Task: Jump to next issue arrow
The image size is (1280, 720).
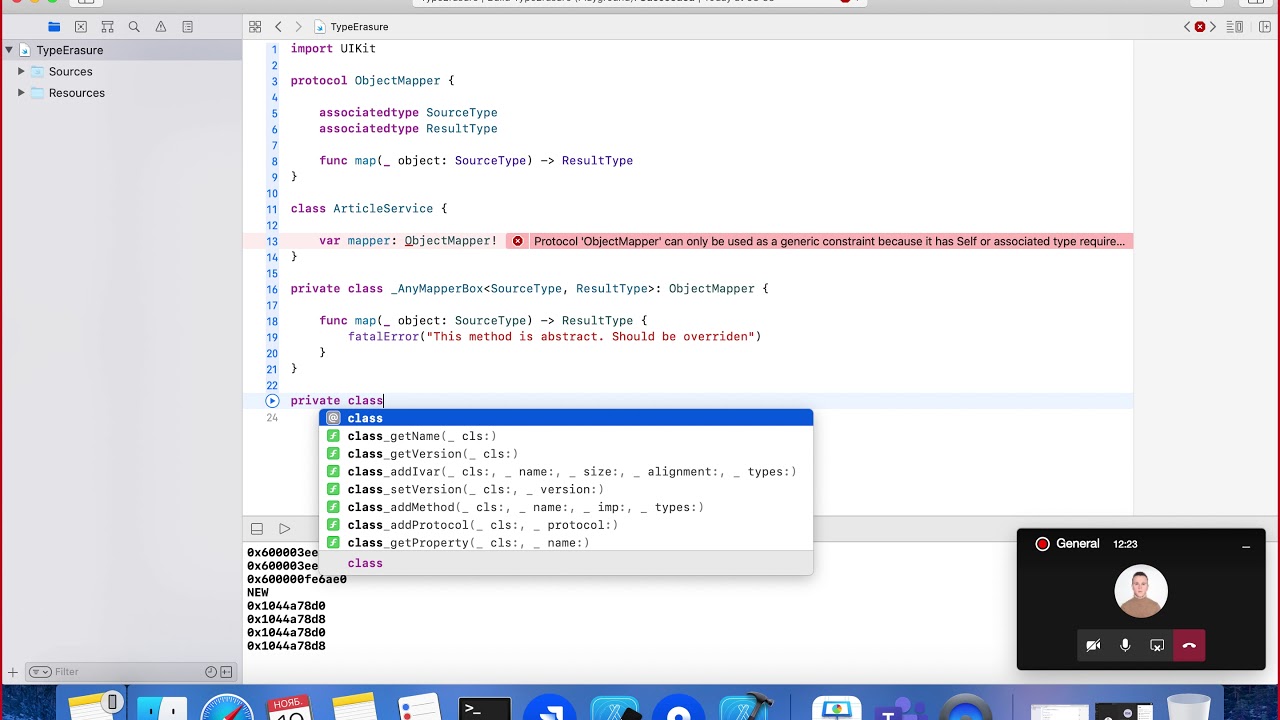Action: [1213, 27]
